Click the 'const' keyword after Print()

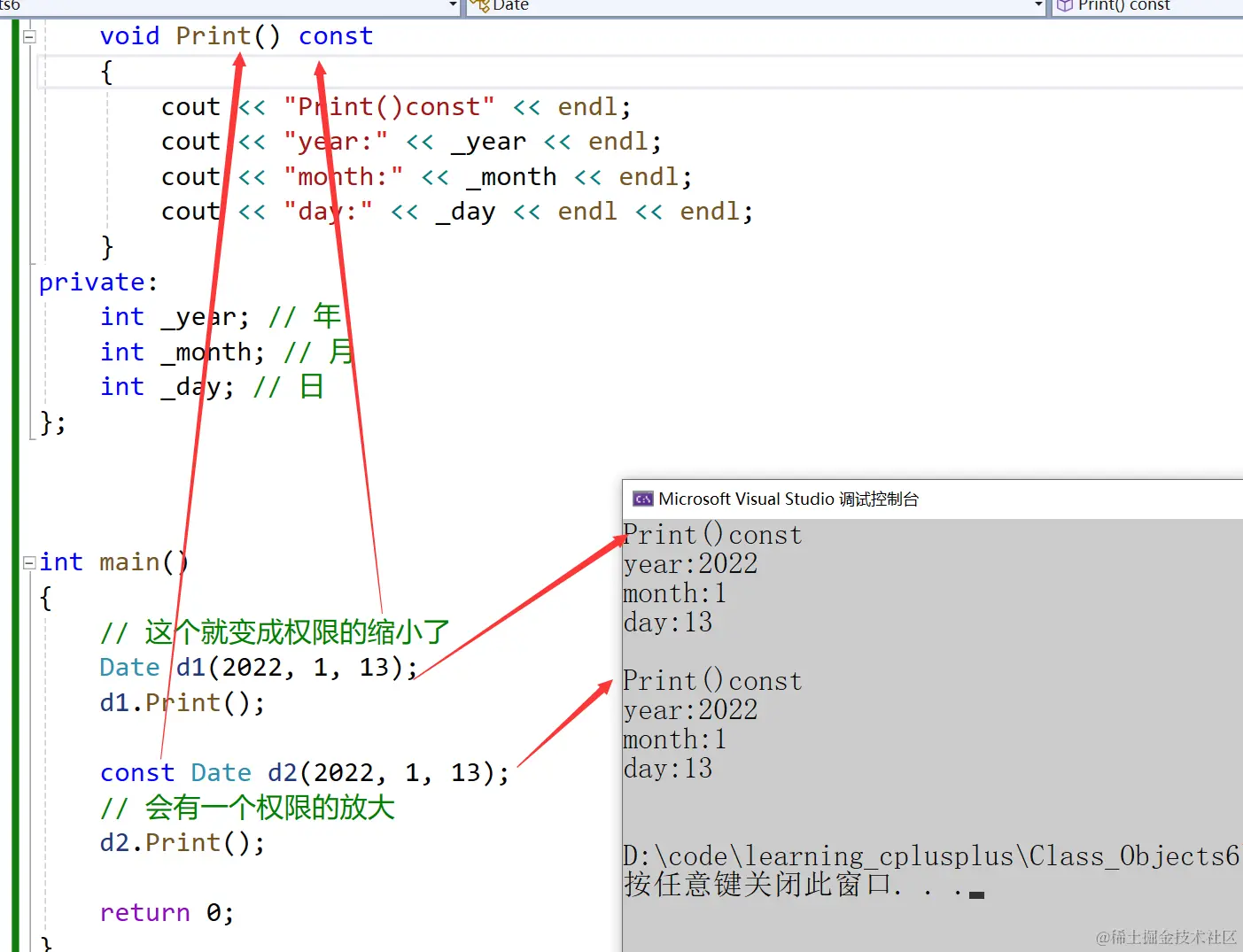coord(336,36)
